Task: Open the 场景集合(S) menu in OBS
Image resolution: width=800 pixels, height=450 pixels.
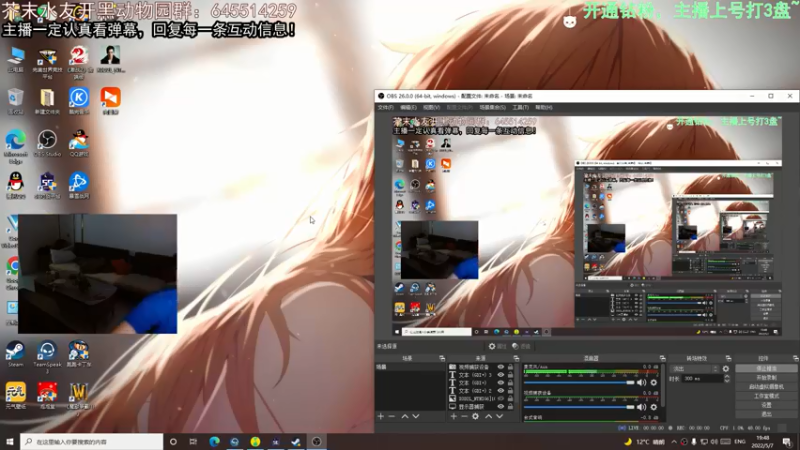Action: tap(492, 108)
